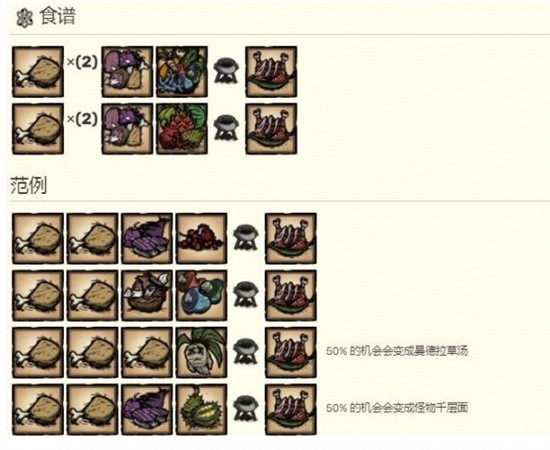
Task: Click the 曼德拉草汤 50% chance note
Action: tap(397, 351)
